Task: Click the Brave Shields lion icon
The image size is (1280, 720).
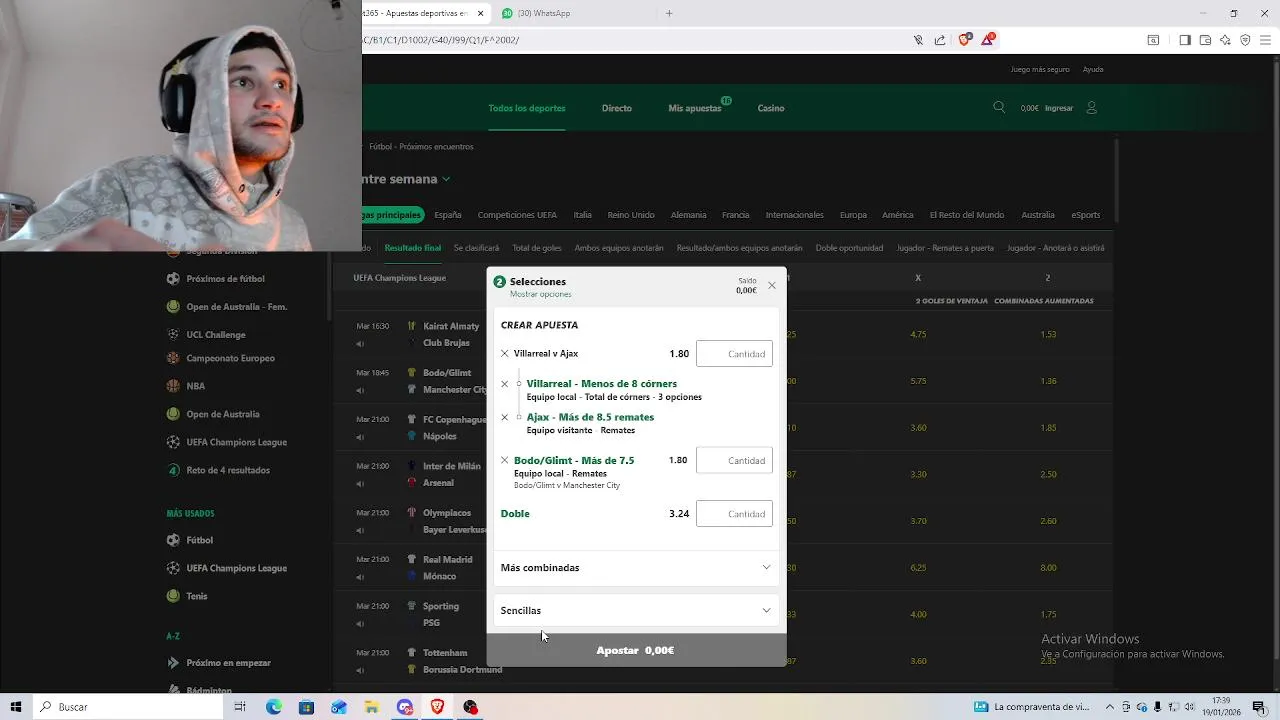Action: [x=964, y=40]
